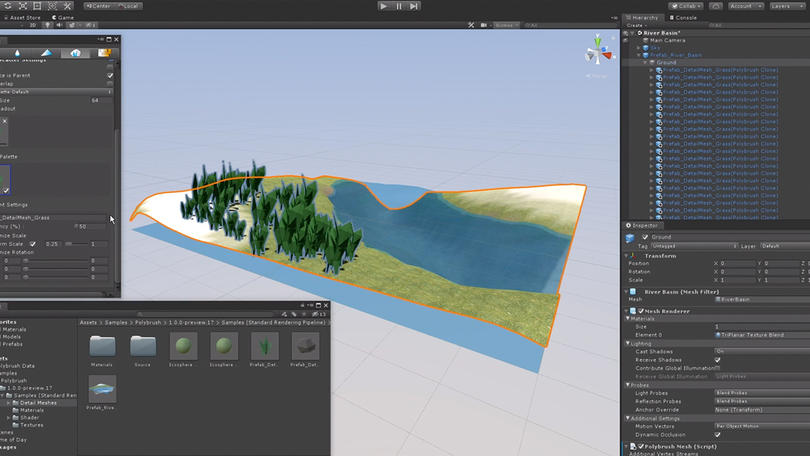Toggle Uniform Scale checkbox
The width and height of the screenshot is (810, 456).
(x=33, y=244)
